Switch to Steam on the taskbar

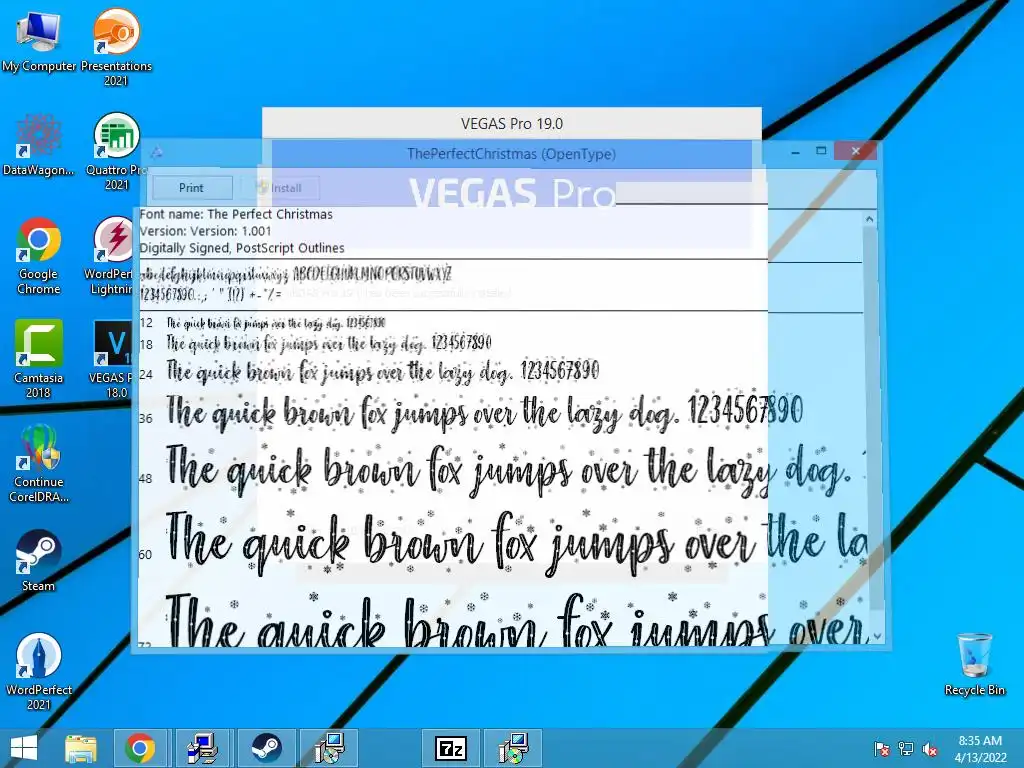pyautogui.click(x=266, y=748)
